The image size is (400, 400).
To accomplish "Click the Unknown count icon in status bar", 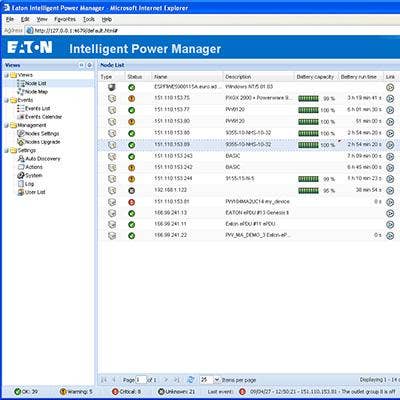I will [x=161, y=391].
